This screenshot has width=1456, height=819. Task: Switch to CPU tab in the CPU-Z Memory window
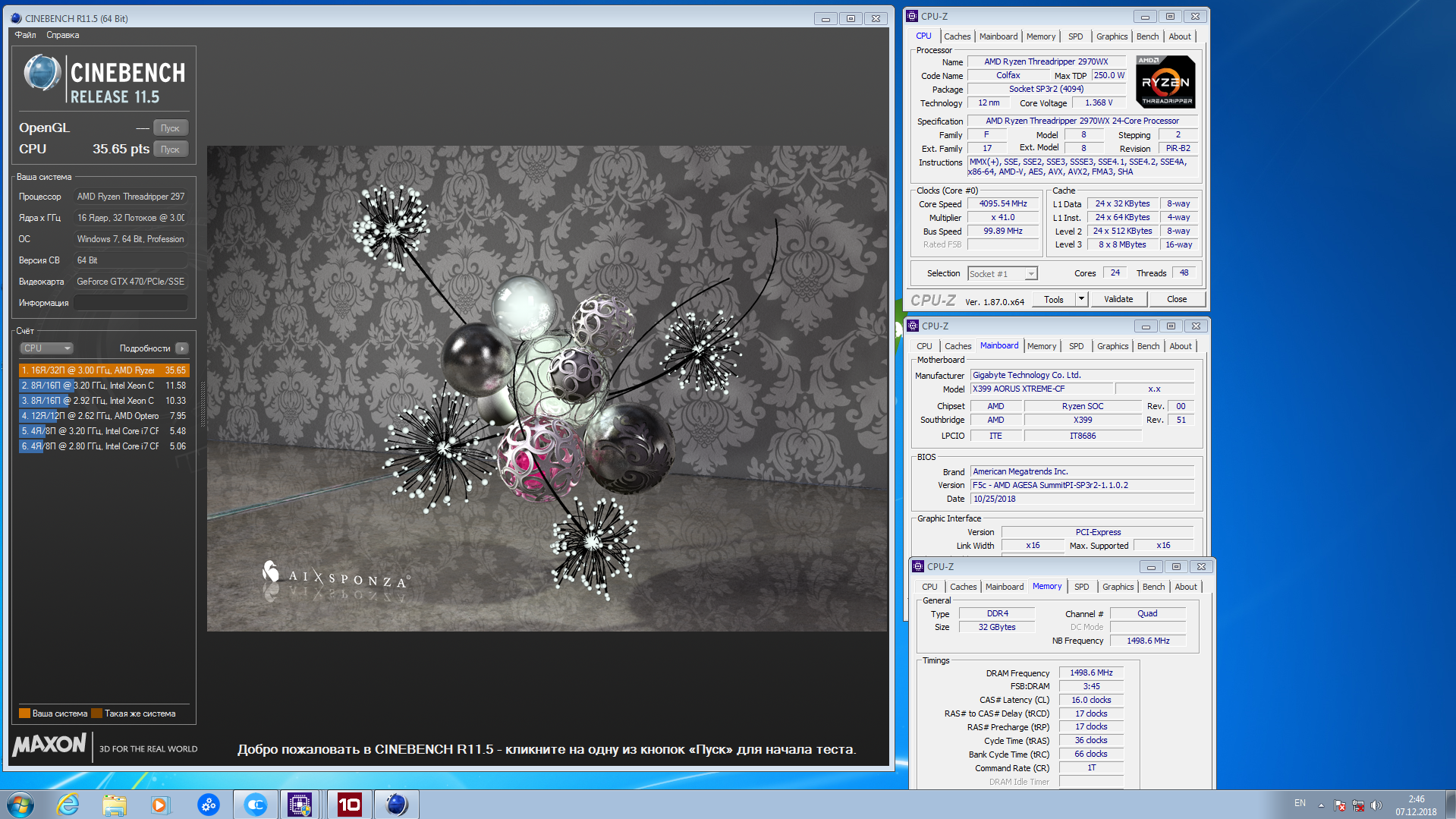tap(929, 587)
